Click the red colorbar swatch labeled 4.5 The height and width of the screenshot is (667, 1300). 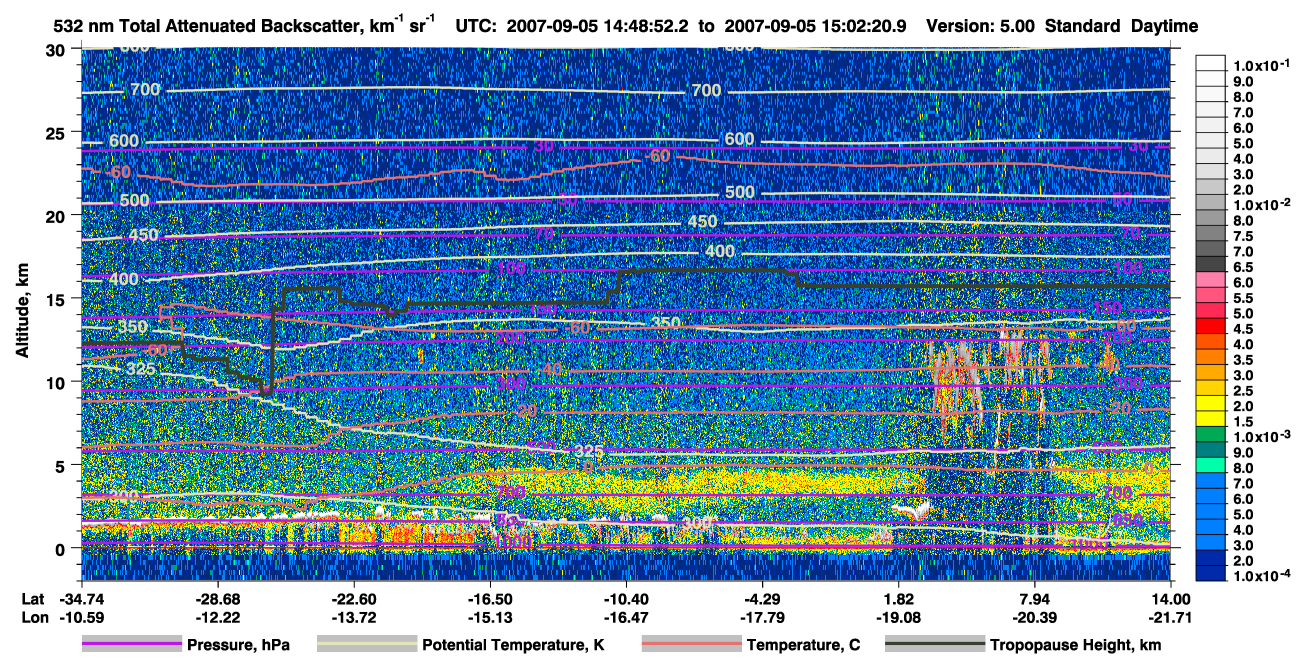click(x=1211, y=325)
